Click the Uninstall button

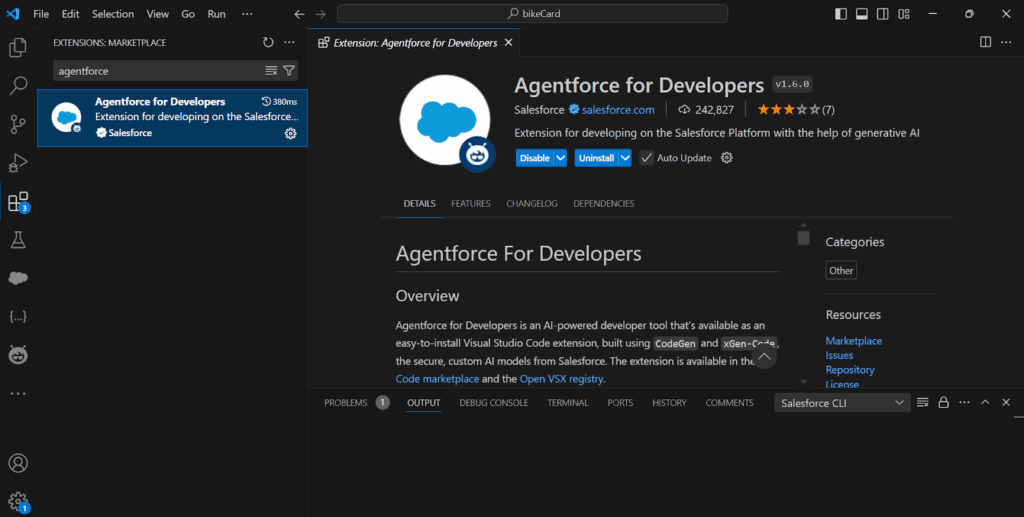[x=596, y=158]
